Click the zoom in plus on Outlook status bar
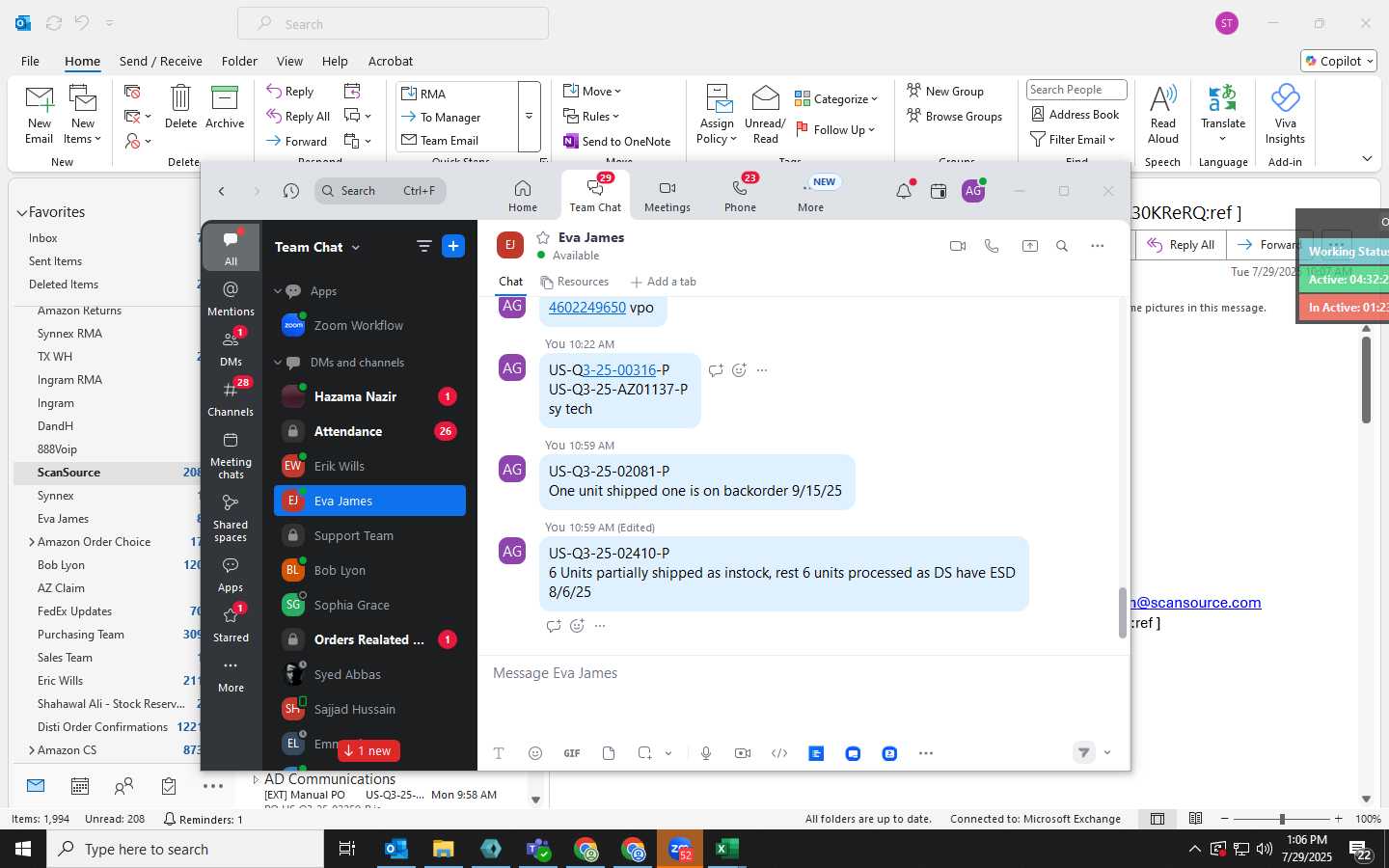This screenshot has width=1389, height=868. coord(1339,819)
